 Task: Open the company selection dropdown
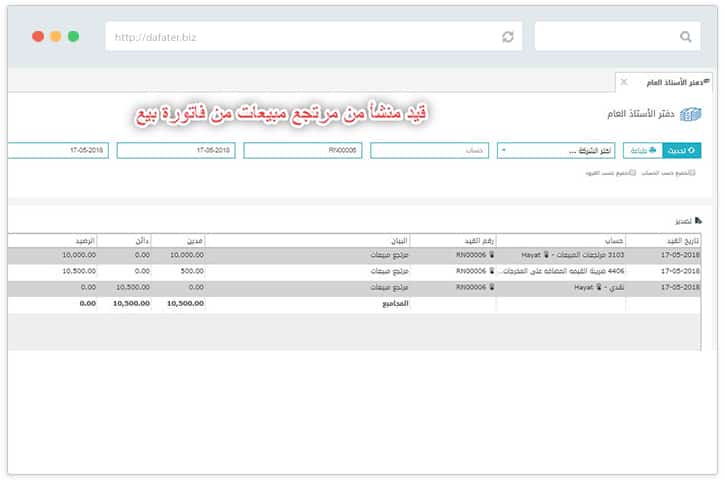556,151
